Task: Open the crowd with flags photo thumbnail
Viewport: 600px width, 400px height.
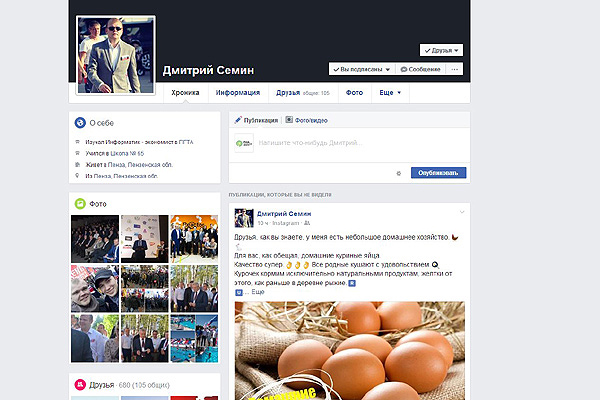Action: pyautogui.click(x=145, y=289)
